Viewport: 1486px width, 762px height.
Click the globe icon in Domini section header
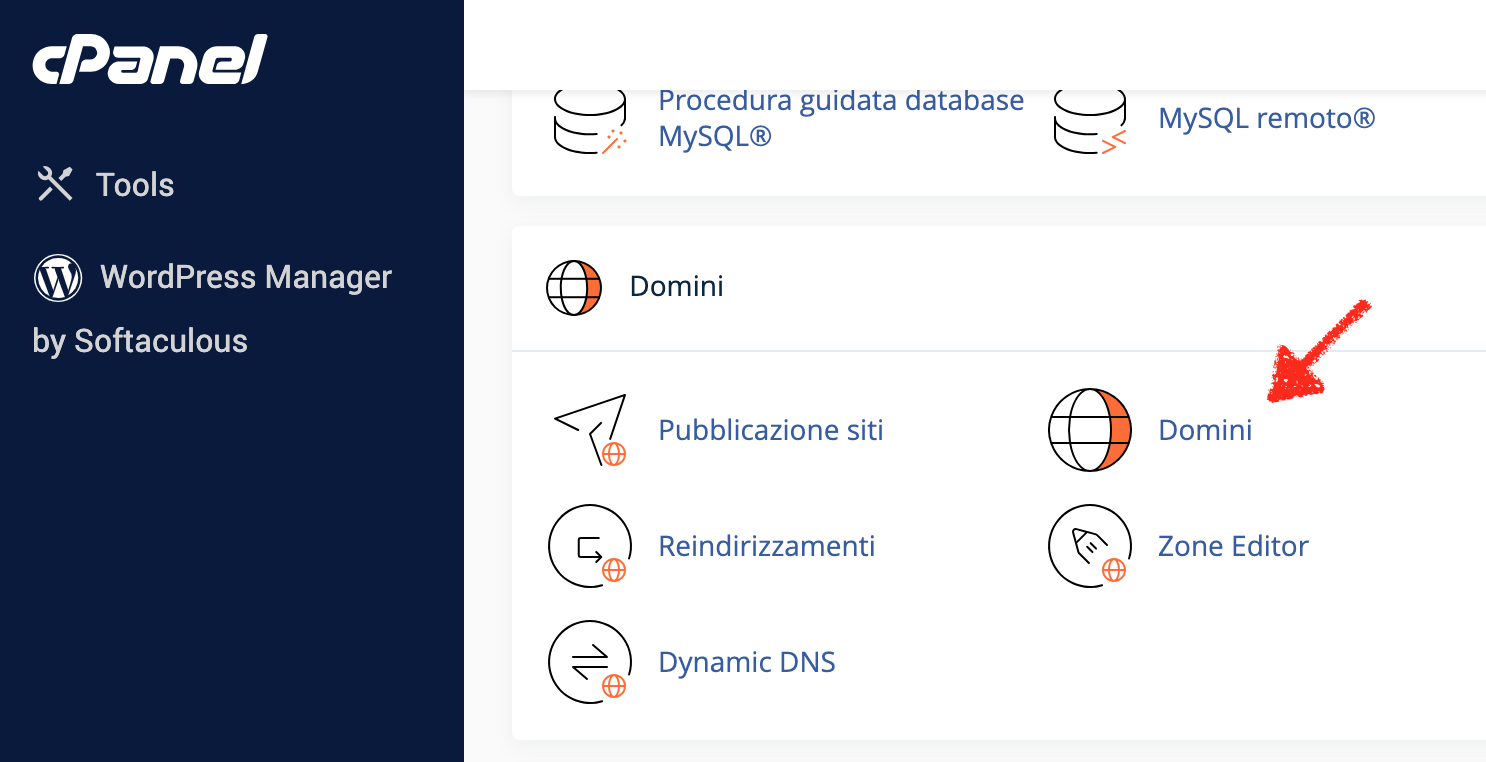click(x=574, y=288)
